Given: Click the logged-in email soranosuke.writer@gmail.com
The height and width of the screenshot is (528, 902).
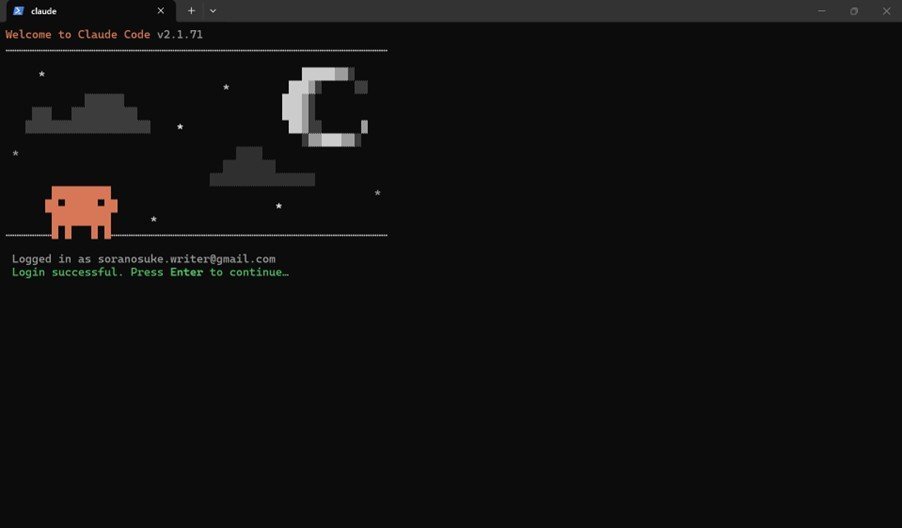Looking at the screenshot, I should point(186,259).
